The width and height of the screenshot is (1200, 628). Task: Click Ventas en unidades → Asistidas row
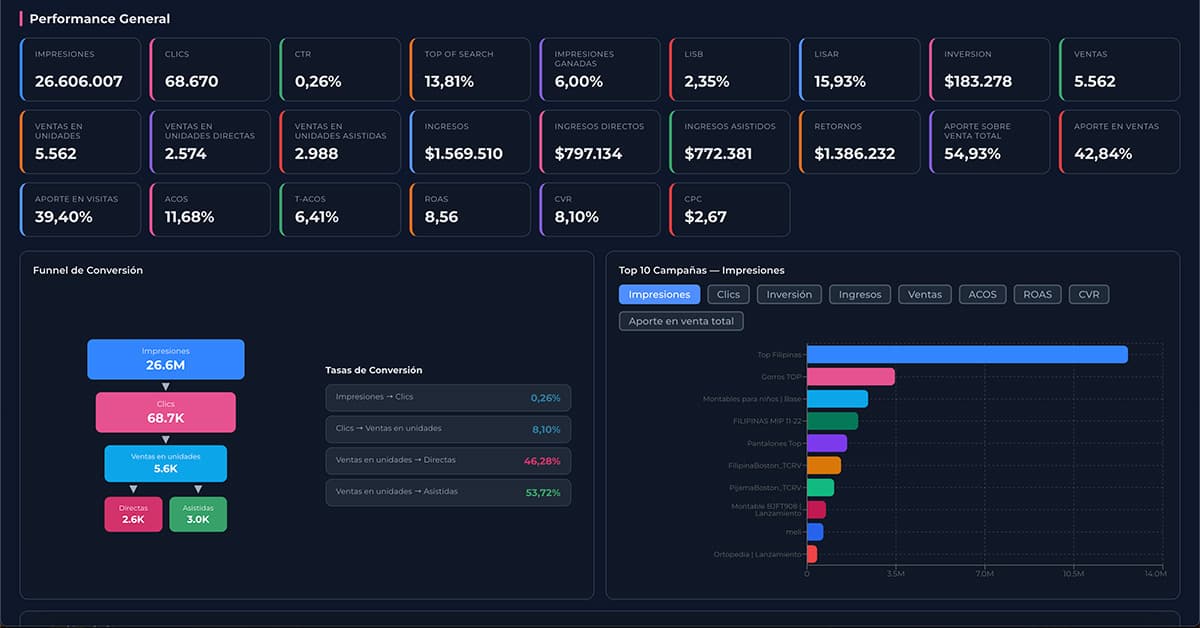[448, 492]
